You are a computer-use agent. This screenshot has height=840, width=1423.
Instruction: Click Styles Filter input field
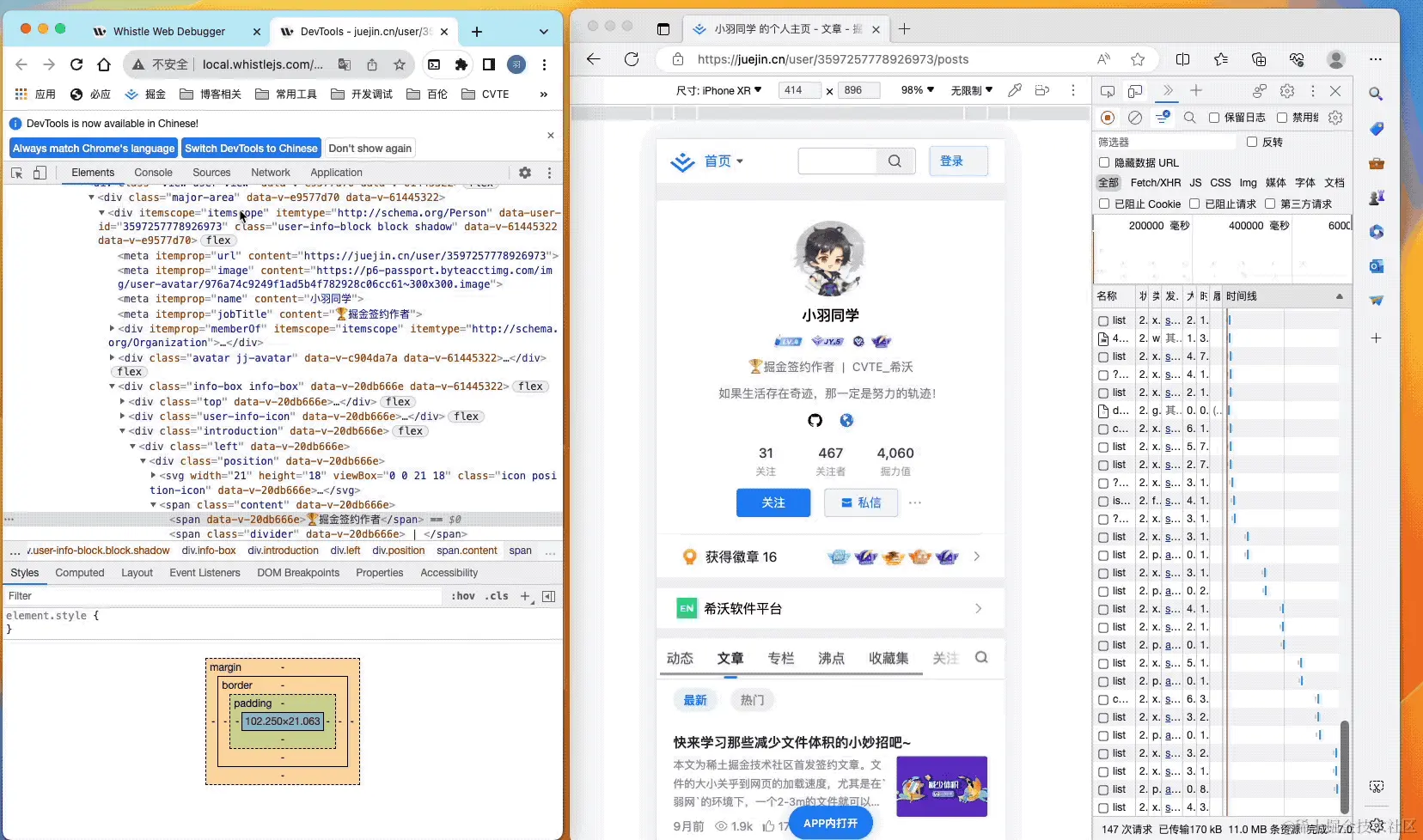(x=223, y=596)
